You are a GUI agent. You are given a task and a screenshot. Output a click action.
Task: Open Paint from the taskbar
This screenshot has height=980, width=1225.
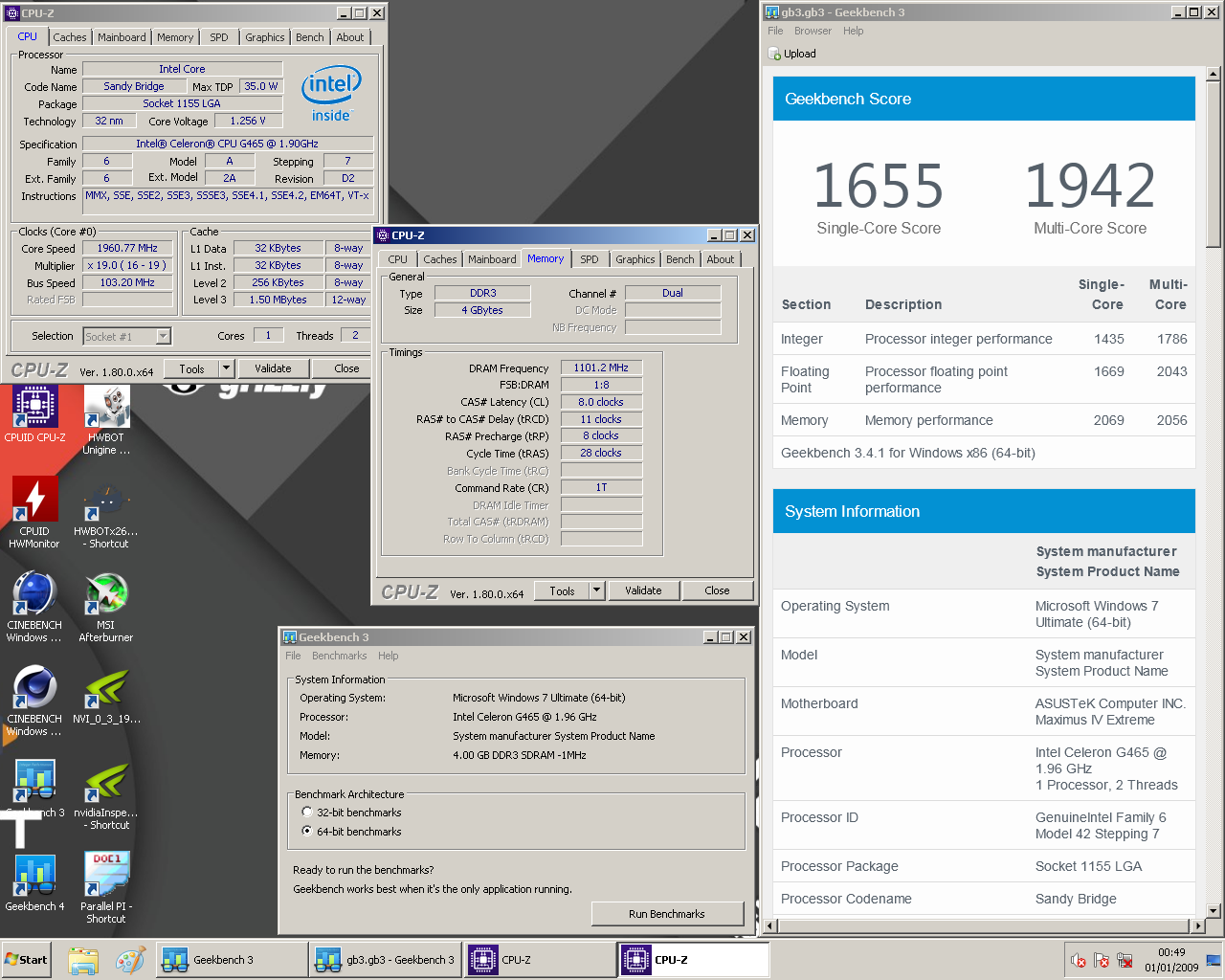pyautogui.click(x=129, y=960)
